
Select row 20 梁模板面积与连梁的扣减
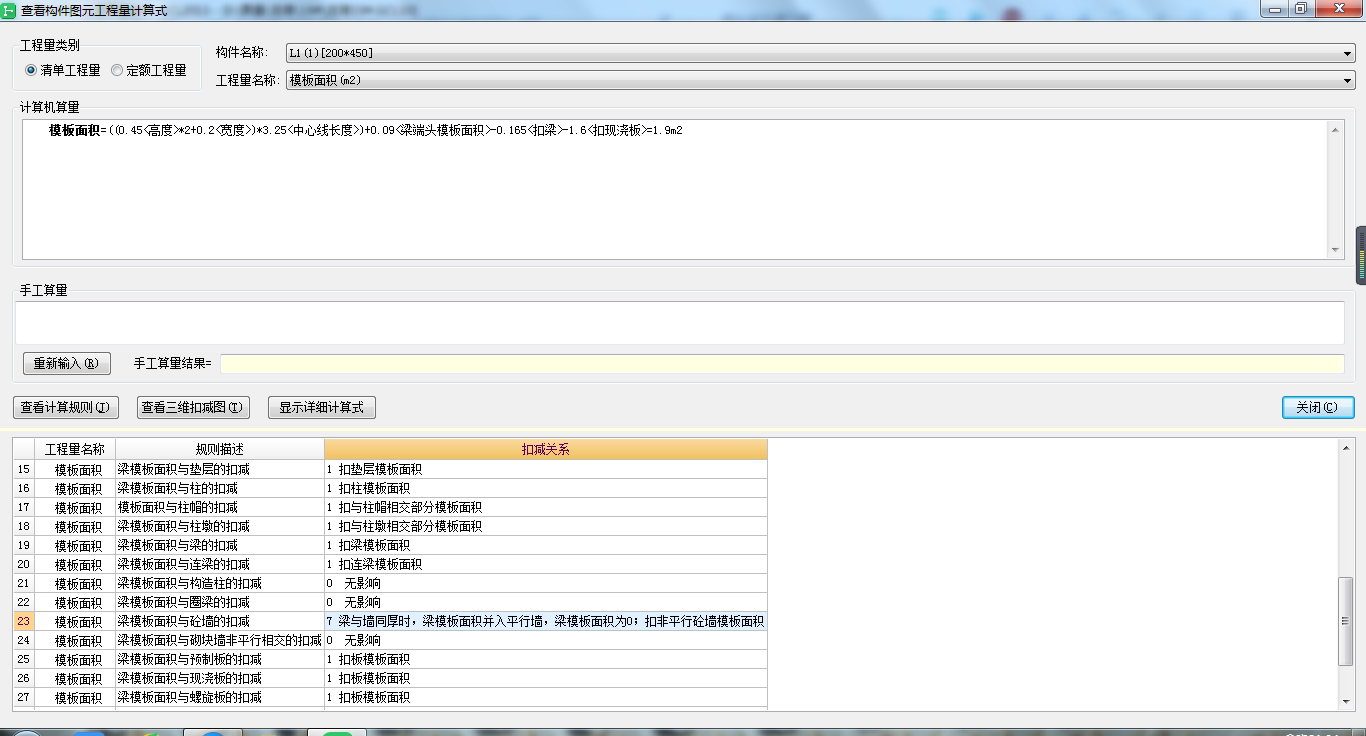[390, 564]
